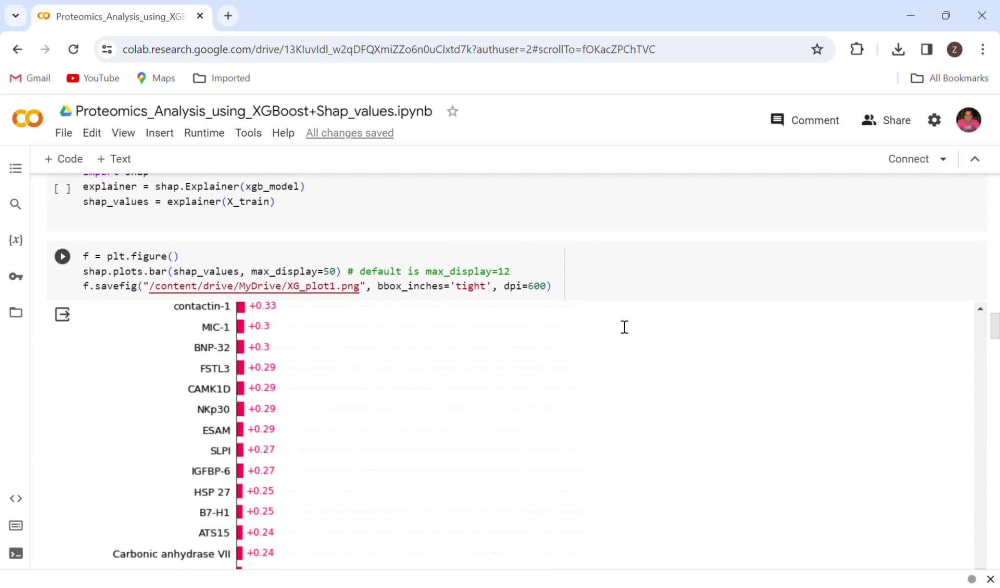
Task: Open the browser extensions puzzle icon
Action: [x=857, y=49]
